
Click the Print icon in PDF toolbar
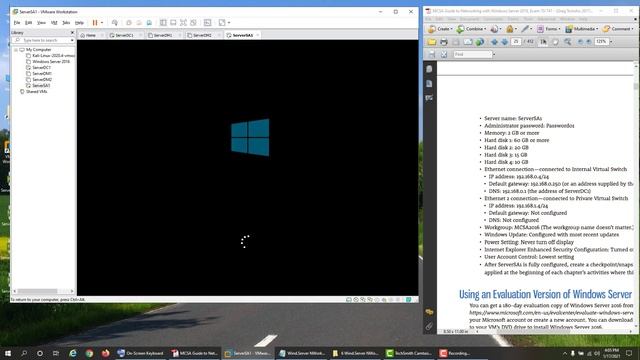click(x=444, y=42)
